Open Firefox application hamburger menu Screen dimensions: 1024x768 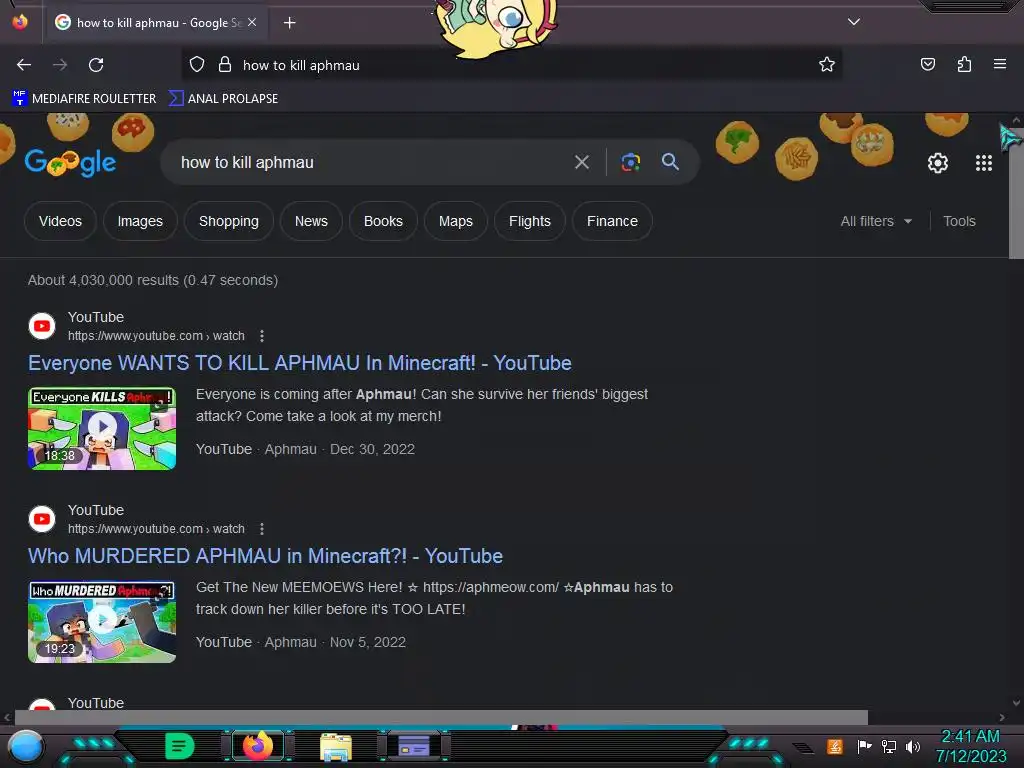1000,64
